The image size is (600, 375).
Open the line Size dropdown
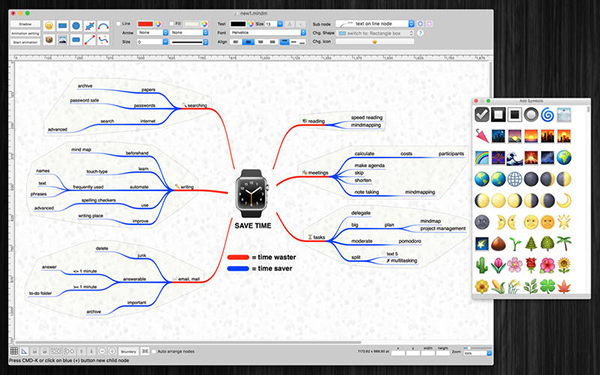pyautogui.click(x=153, y=42)
